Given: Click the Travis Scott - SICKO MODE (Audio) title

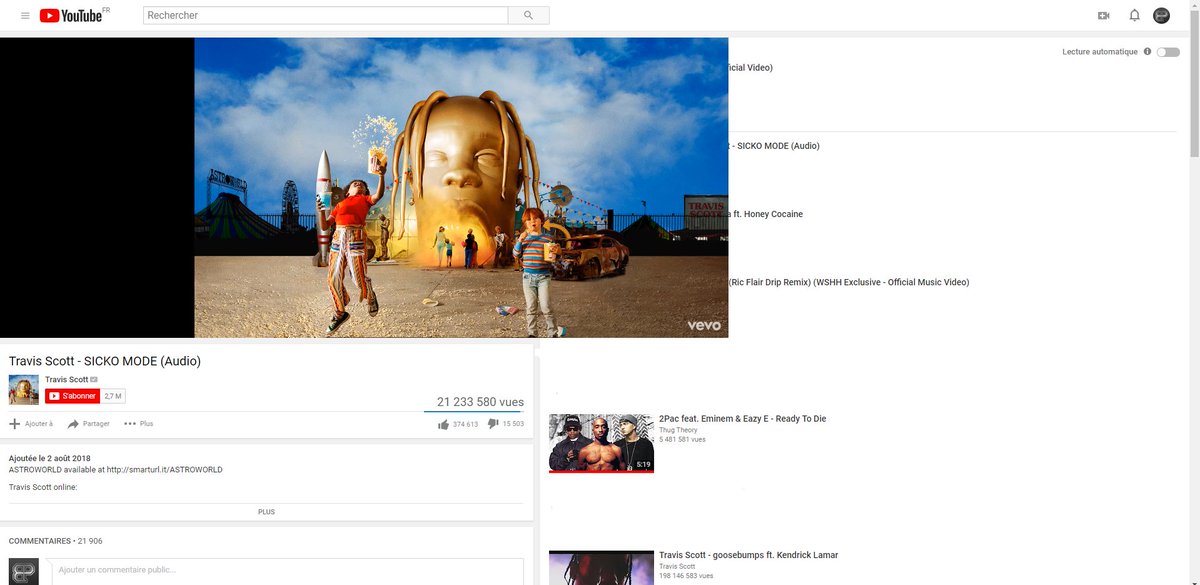Looking at the screenshot, I should coord(105,361).
